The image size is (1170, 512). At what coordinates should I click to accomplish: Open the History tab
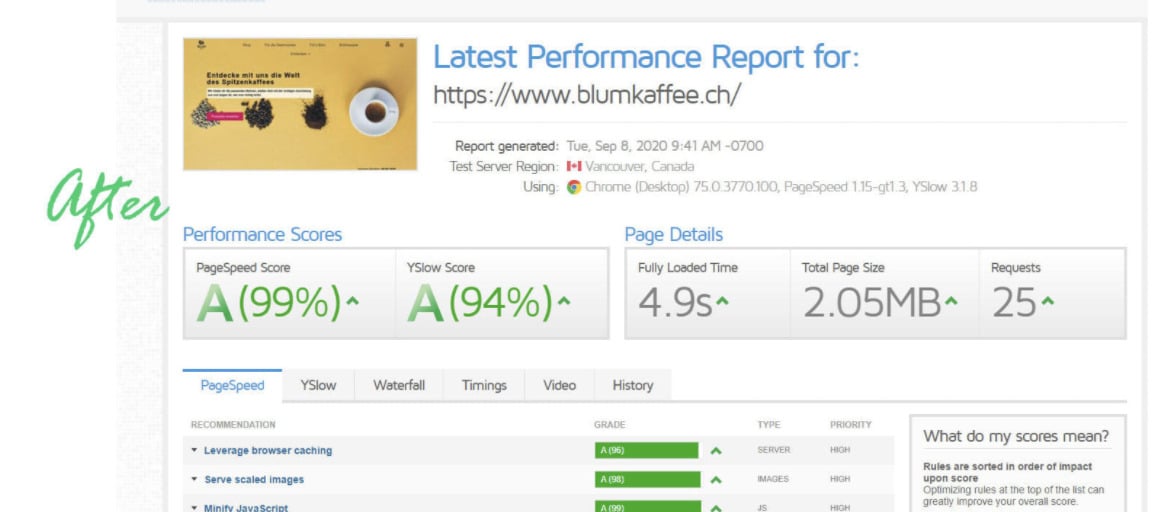[633, 385]
